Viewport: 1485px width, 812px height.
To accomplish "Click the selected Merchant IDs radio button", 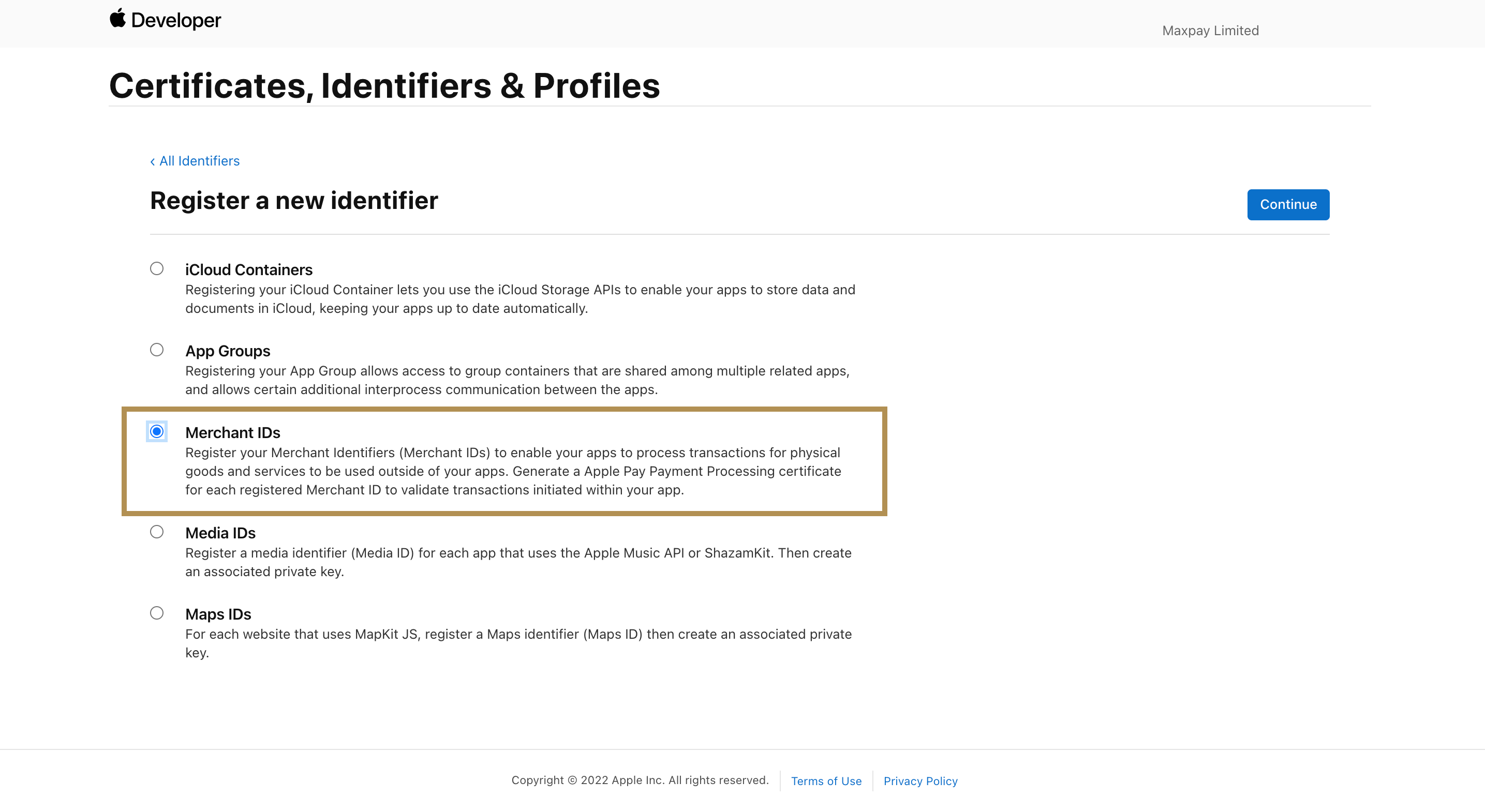I will 157,432.
